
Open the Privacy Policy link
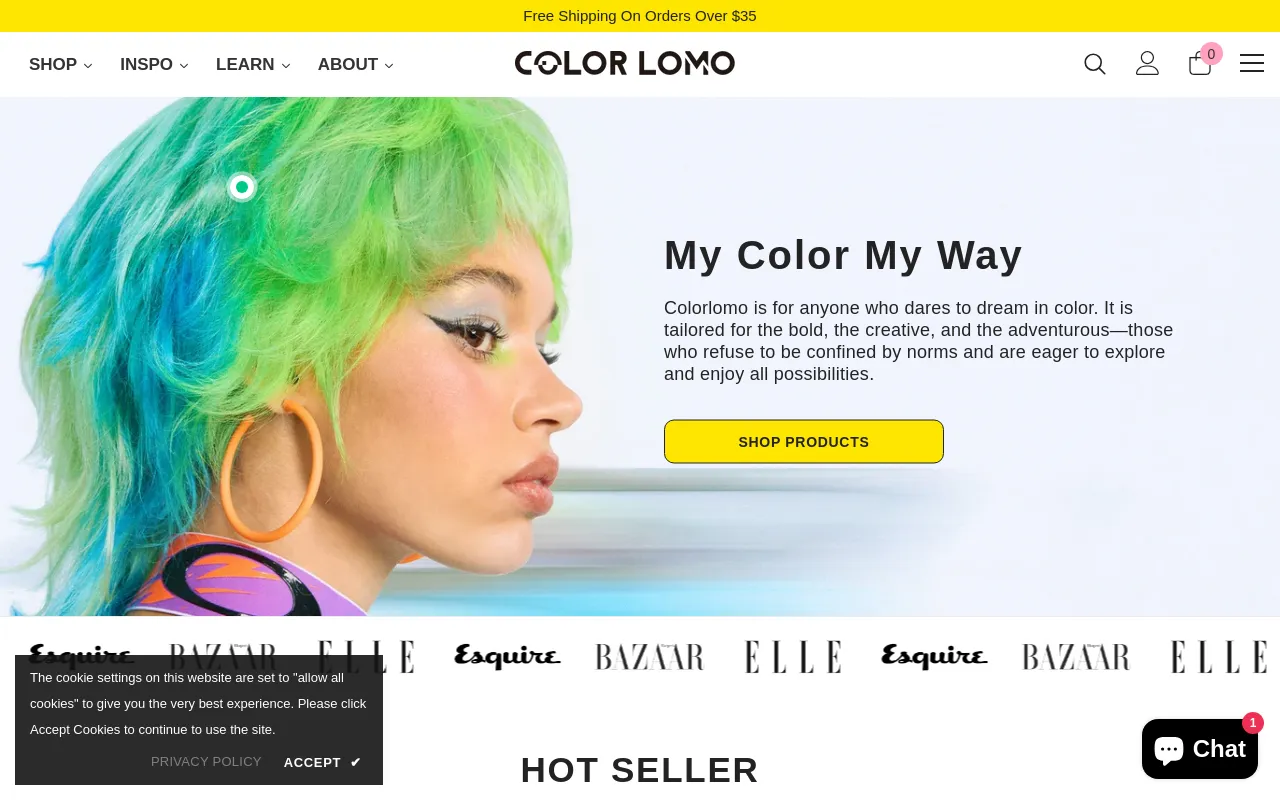pyautogui.click(x=206, y=762)
